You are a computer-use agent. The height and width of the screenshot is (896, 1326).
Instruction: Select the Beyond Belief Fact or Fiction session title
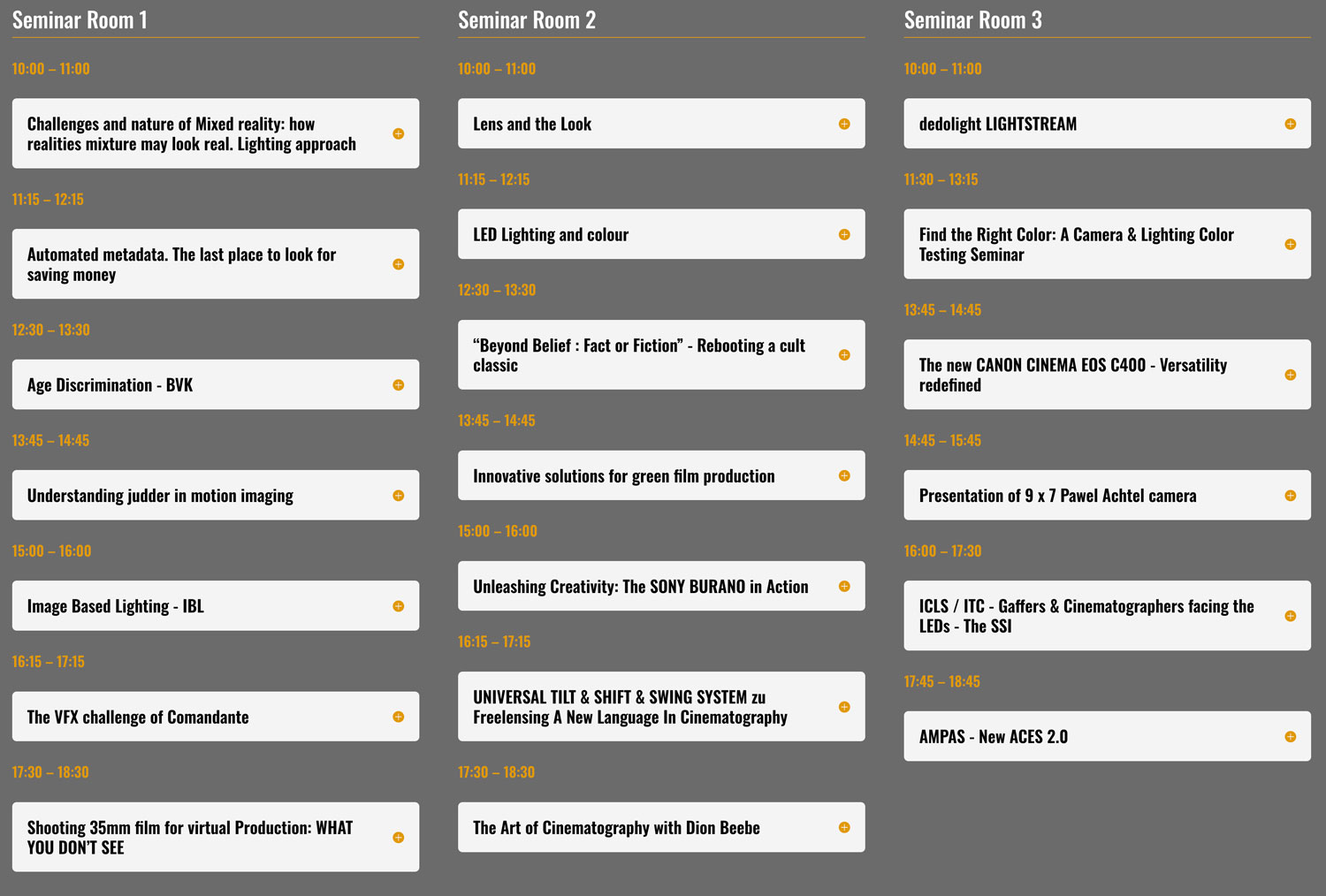point(638,355)
